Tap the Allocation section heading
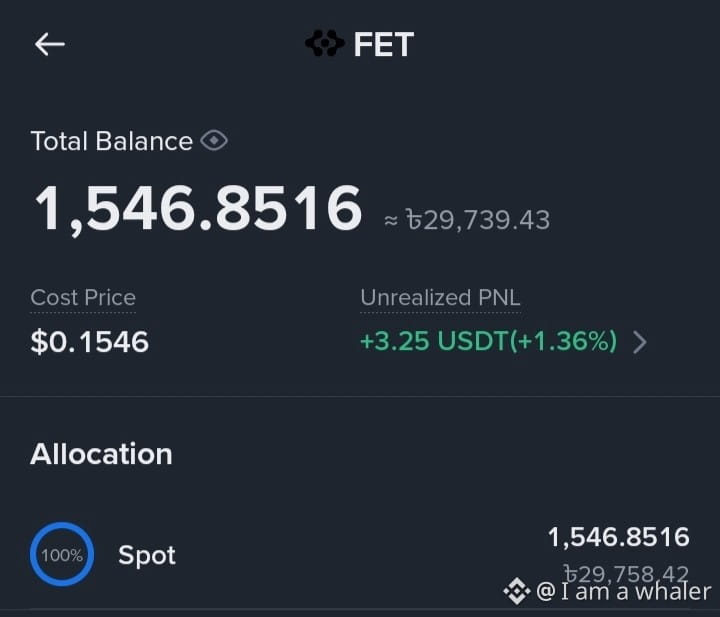The height and width of the screenshot is (617, 720). point(101,454)
